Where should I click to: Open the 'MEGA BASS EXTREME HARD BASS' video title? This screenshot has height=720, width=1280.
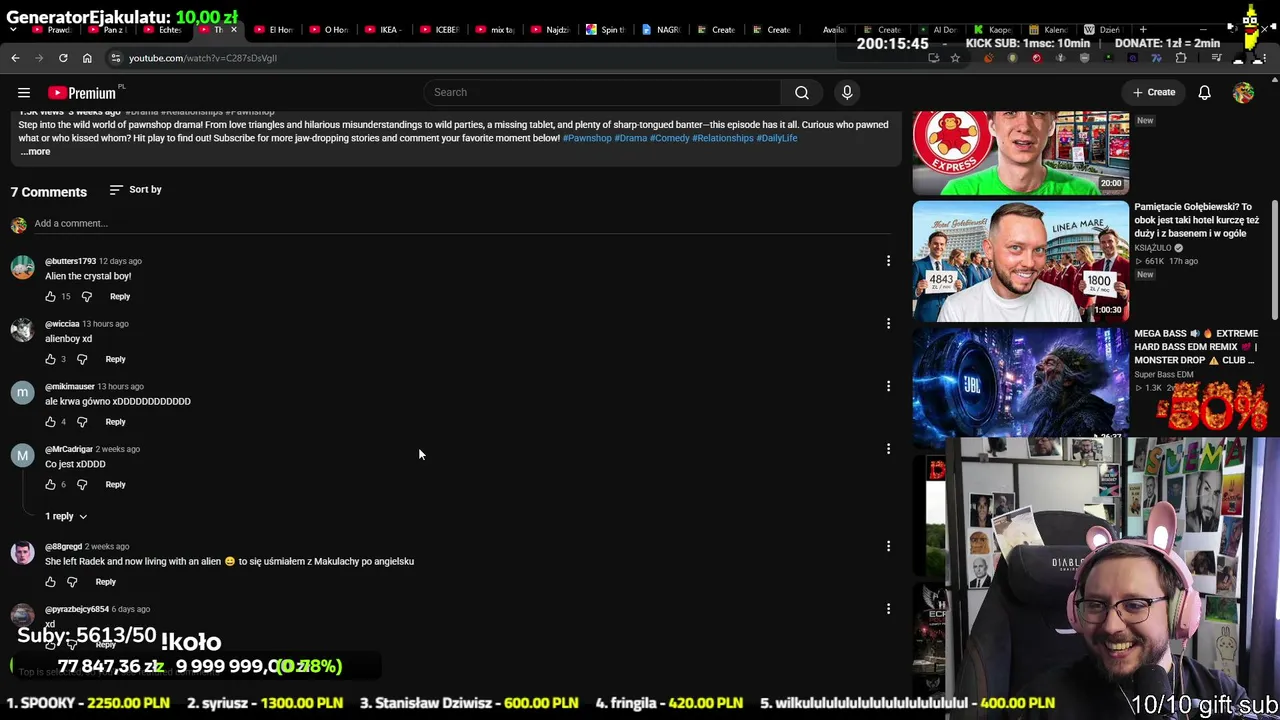pos(1196,347)
